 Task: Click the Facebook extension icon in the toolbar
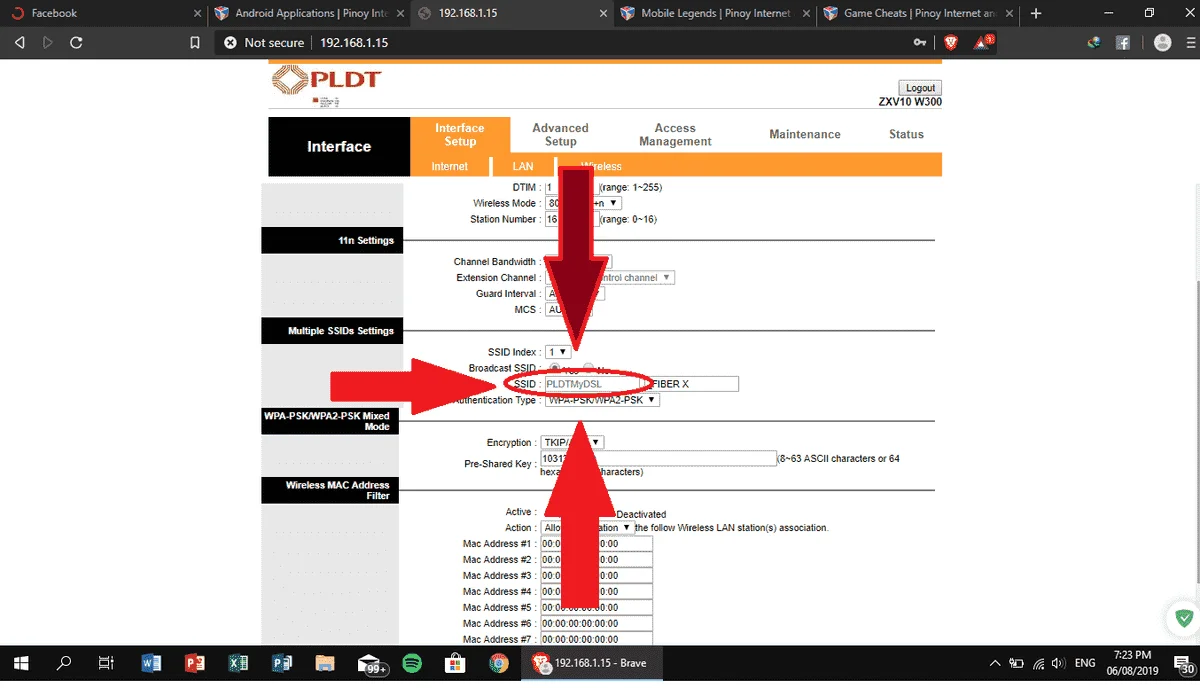(x=1123, y=43)
